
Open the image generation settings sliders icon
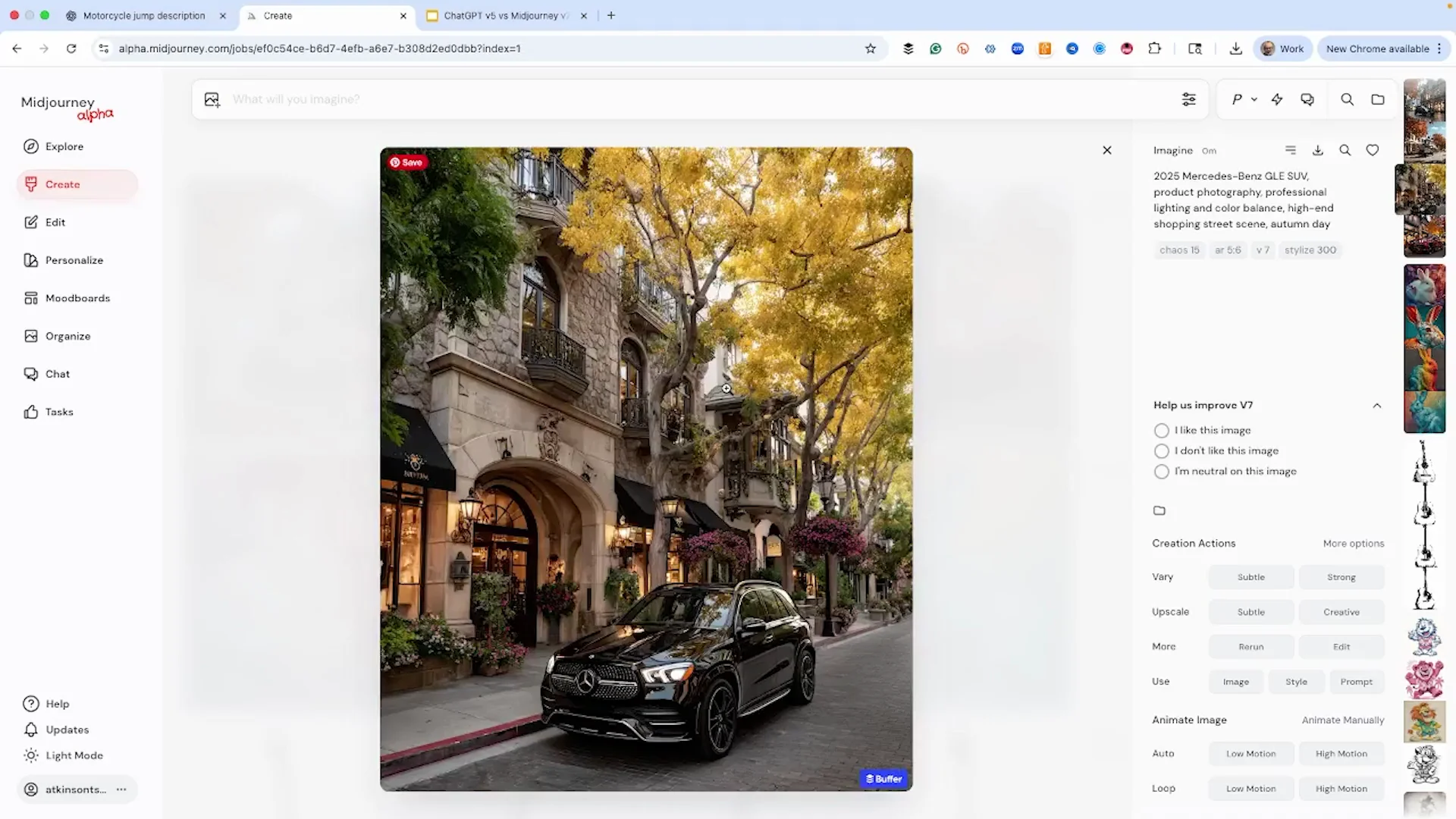click(x=1188, y=99)
